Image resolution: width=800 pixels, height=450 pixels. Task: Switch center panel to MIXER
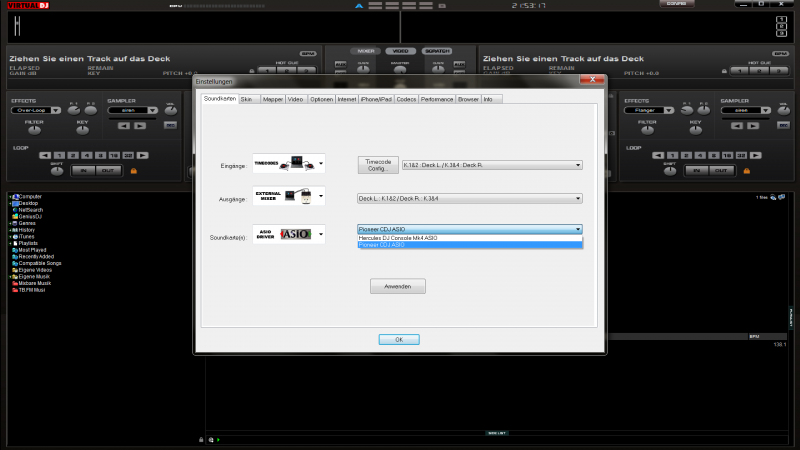[366, 51]
